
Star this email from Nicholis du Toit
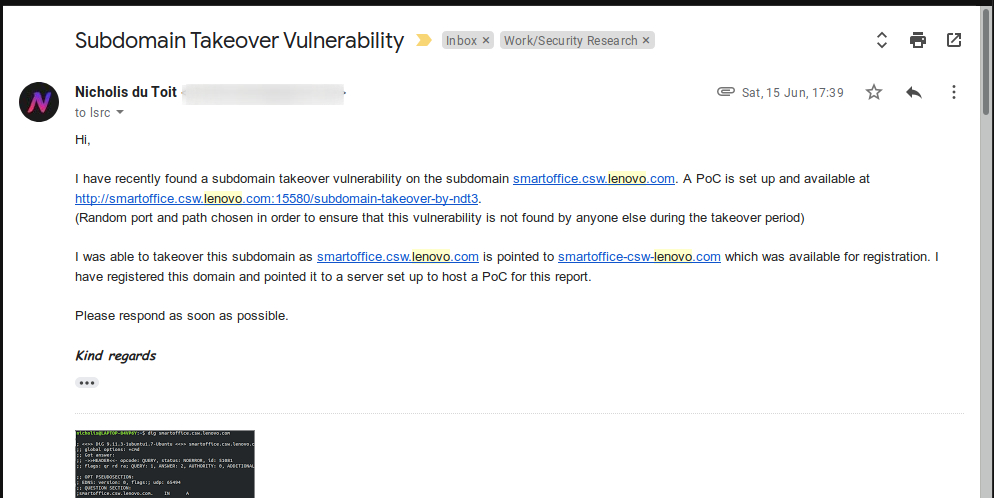point(874,93)
